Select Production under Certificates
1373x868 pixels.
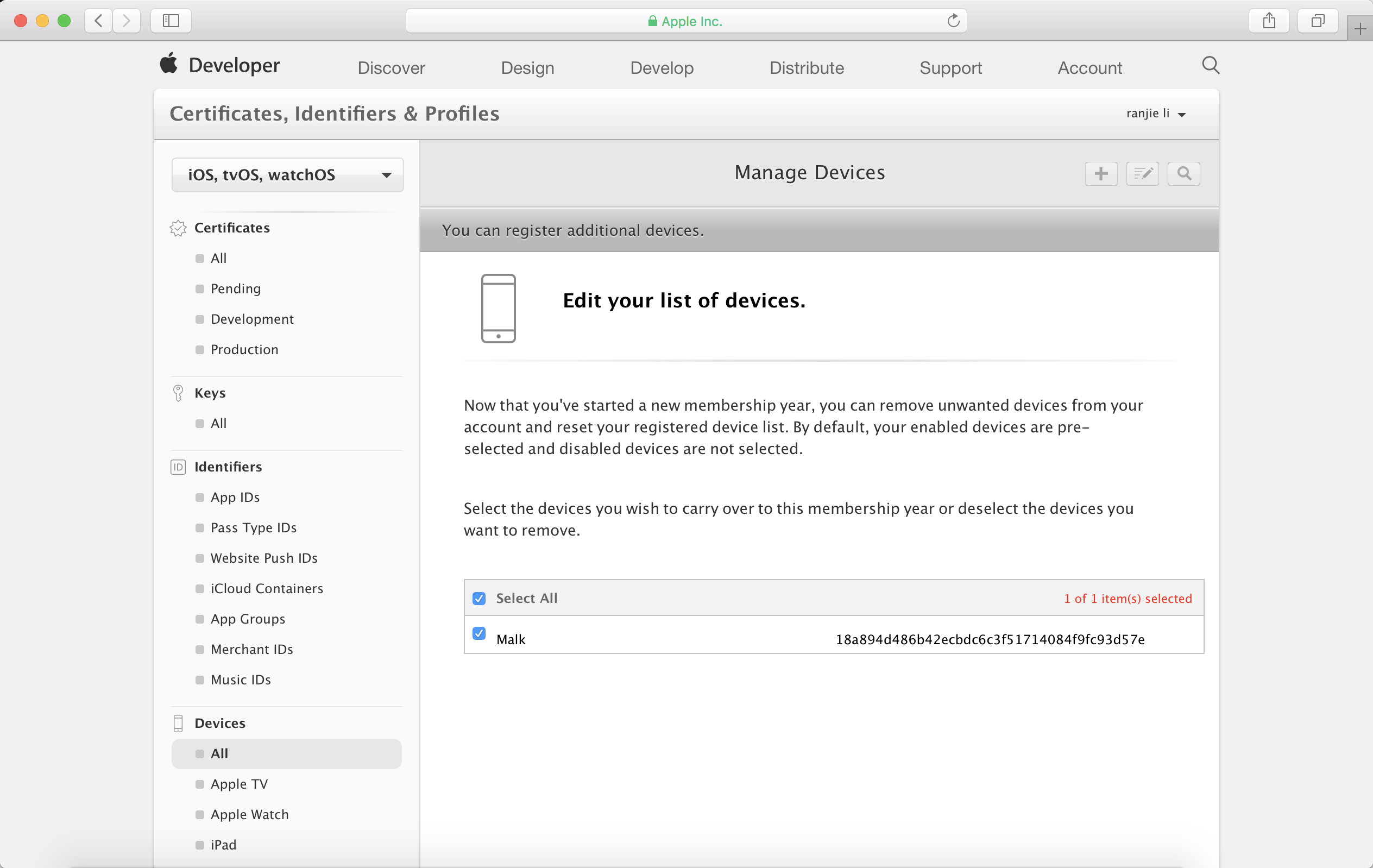(244, 350)
